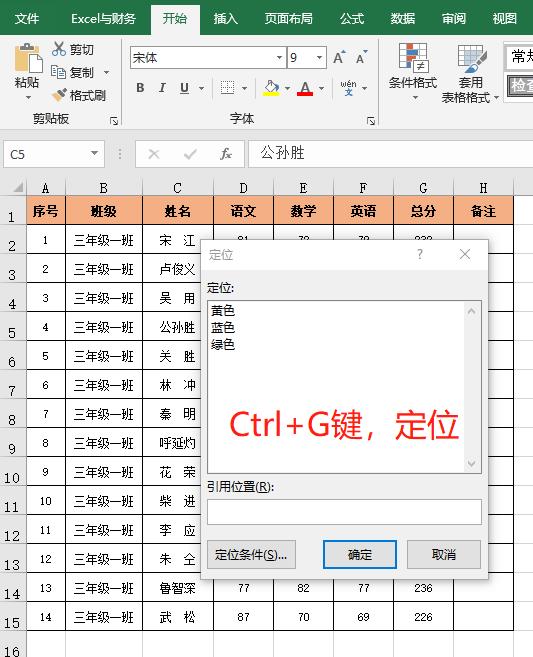Click the 引用位置 input field
533x657 pixels.
click(x=344, y=512)
